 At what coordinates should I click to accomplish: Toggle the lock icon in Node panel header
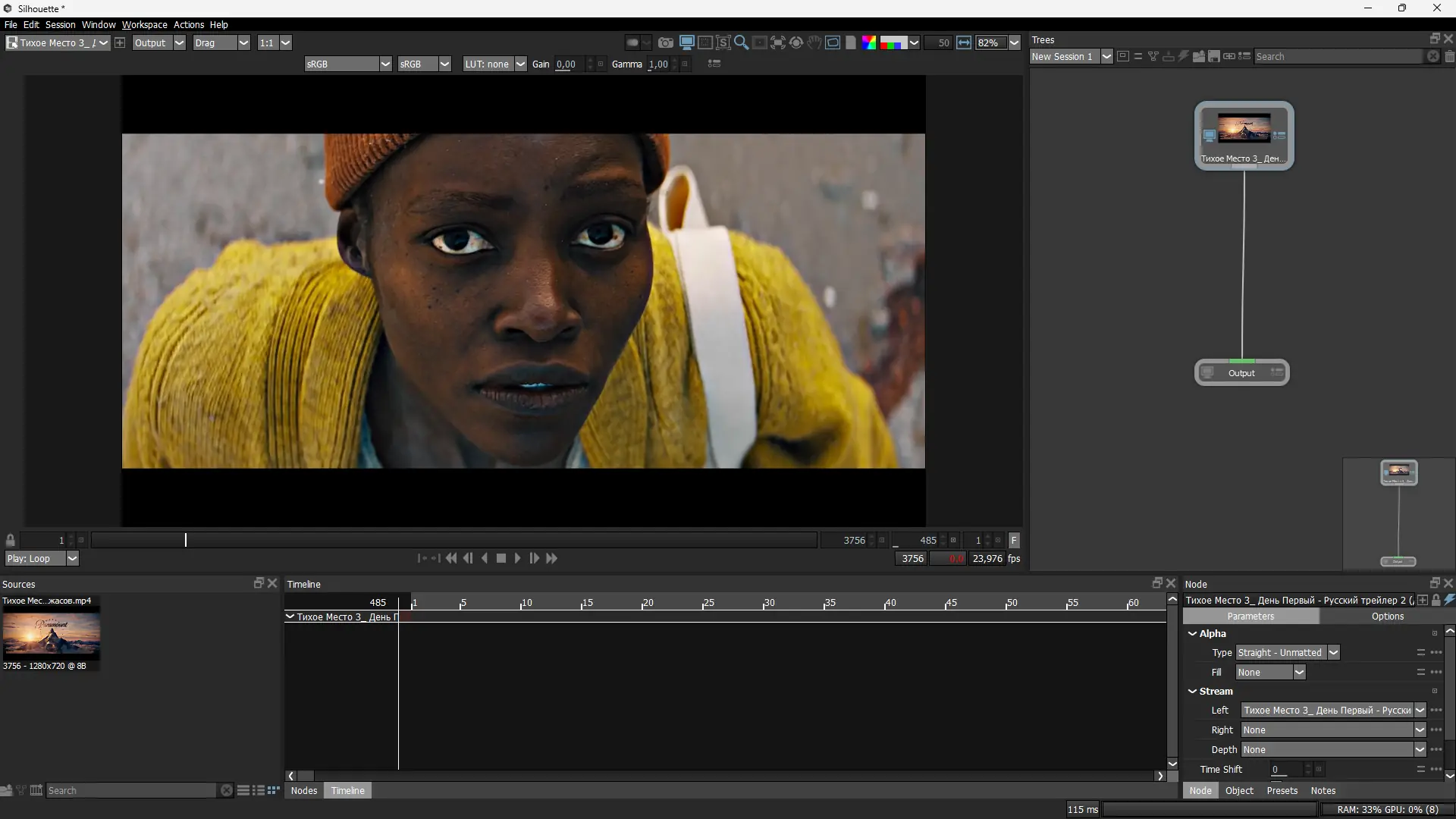pyautogui.click(x=1436, y=601)
